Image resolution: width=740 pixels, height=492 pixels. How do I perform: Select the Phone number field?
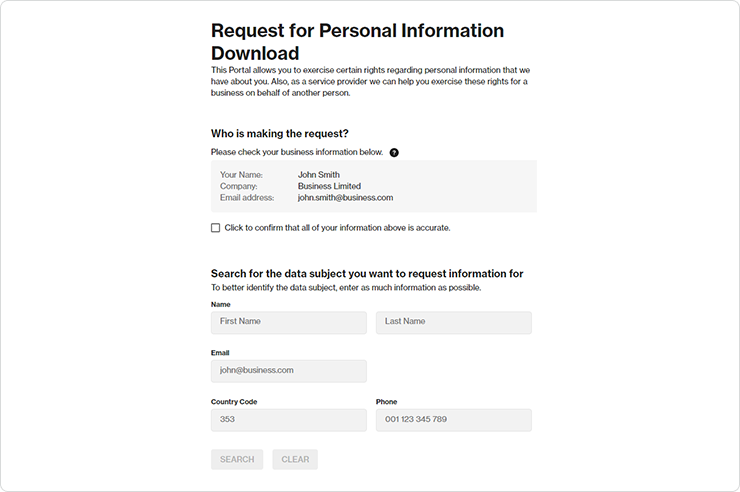click(x=454, y=420)
